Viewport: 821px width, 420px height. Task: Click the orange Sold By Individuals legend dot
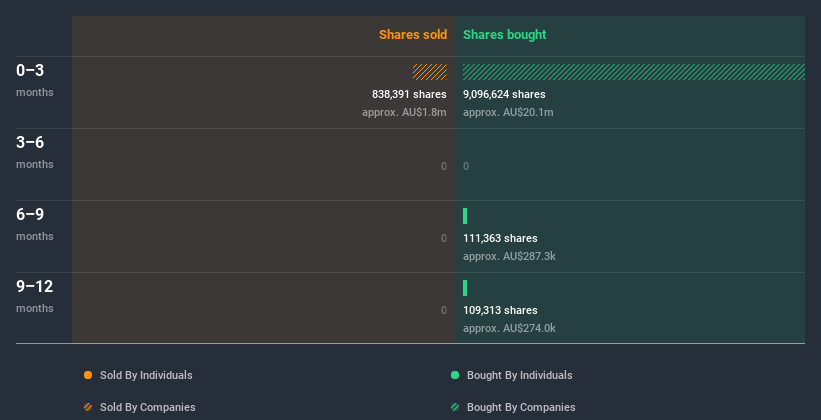point(88,375)
